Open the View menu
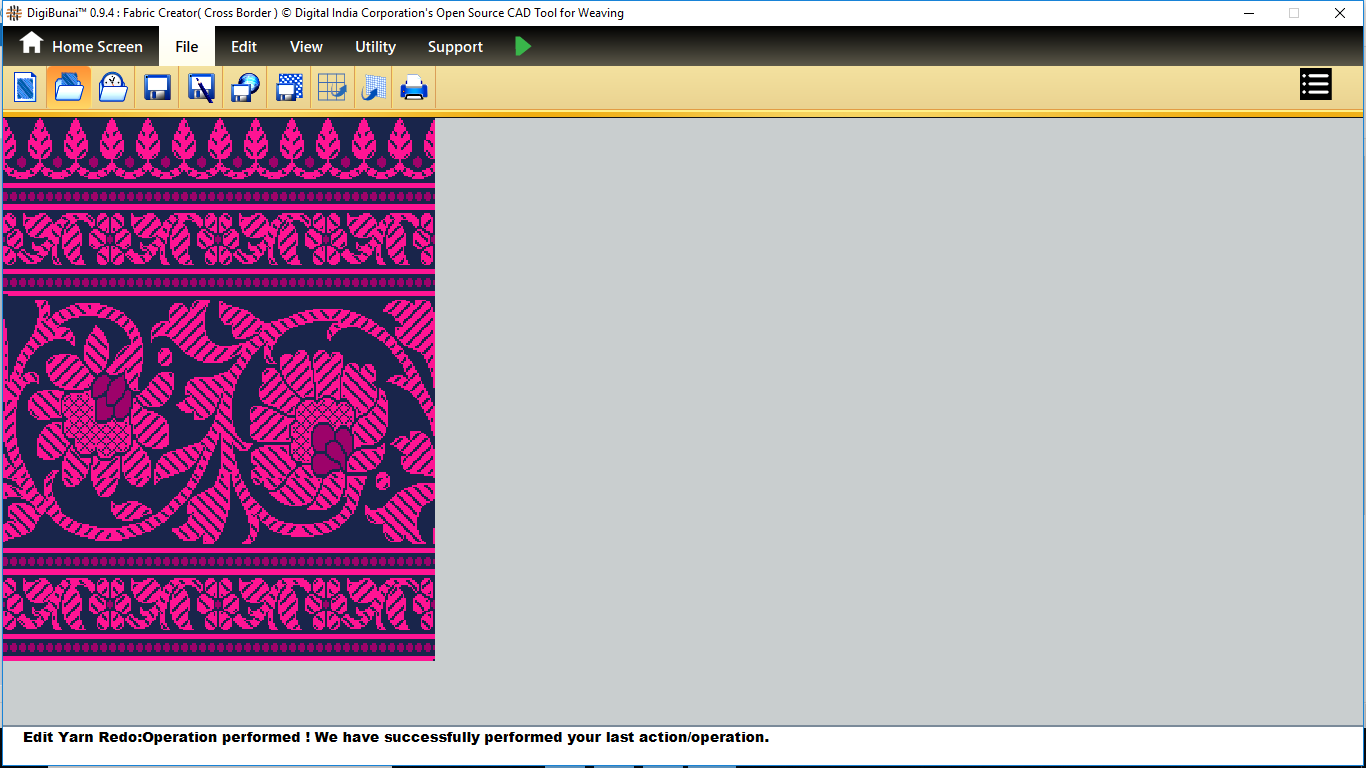1366x768 pixels. (306, 47)
